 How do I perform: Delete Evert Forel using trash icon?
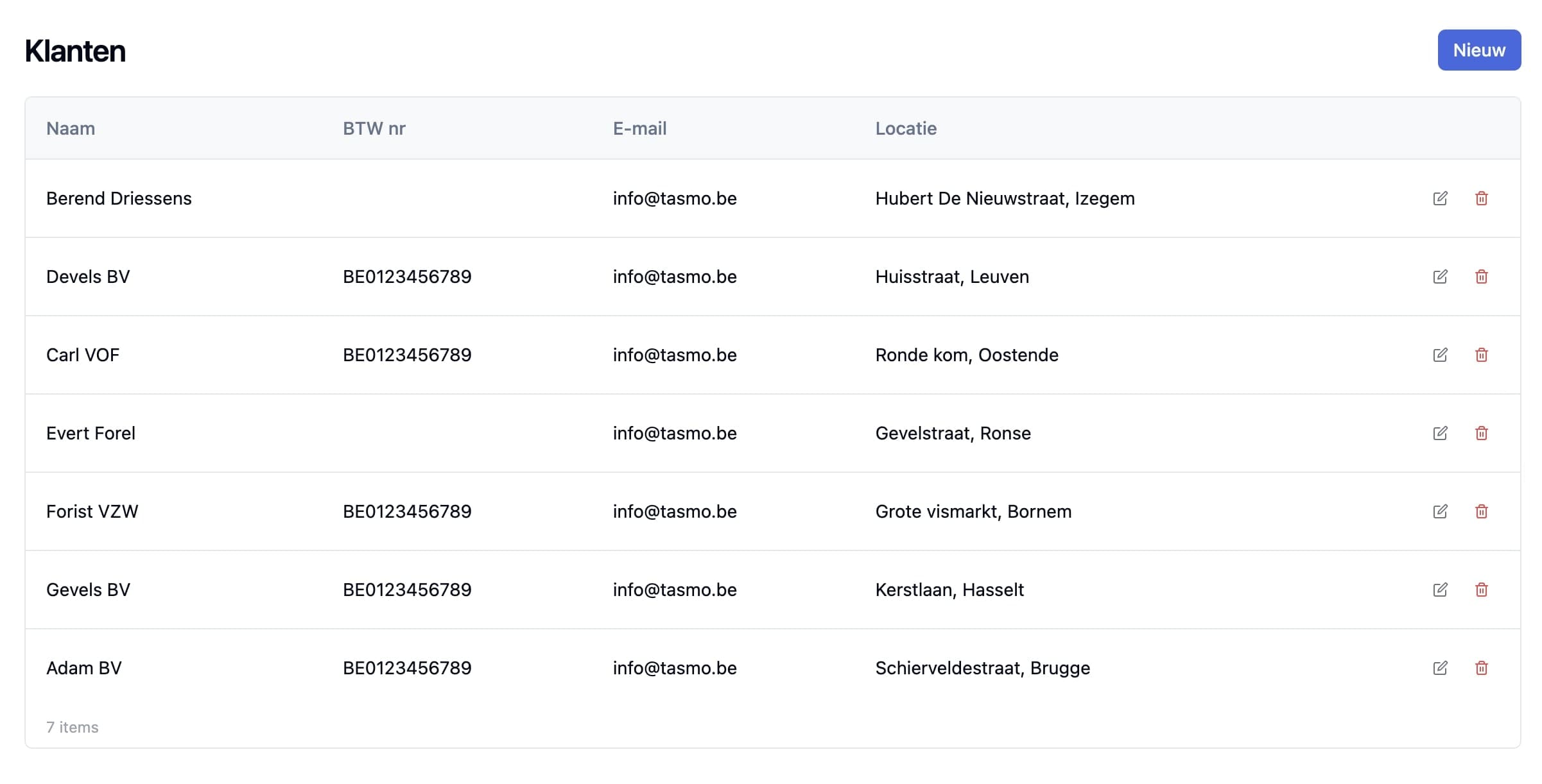(x=1481, y=433)
